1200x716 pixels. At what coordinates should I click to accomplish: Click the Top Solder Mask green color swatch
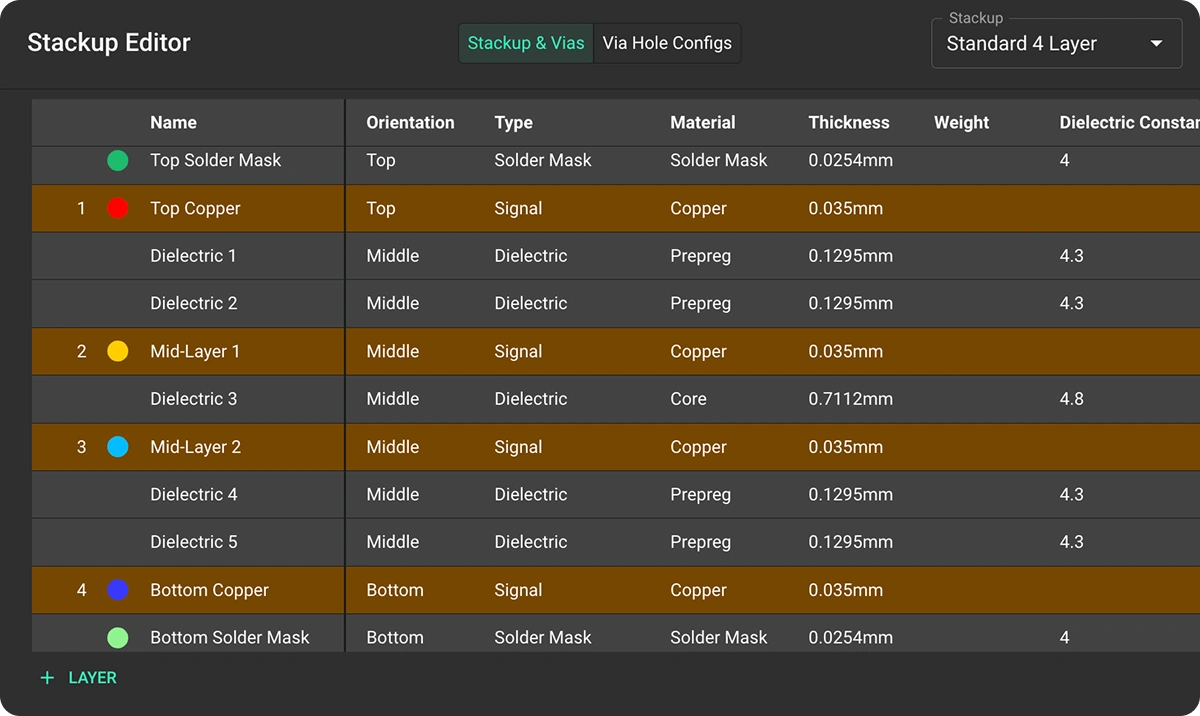pos(117,160)
